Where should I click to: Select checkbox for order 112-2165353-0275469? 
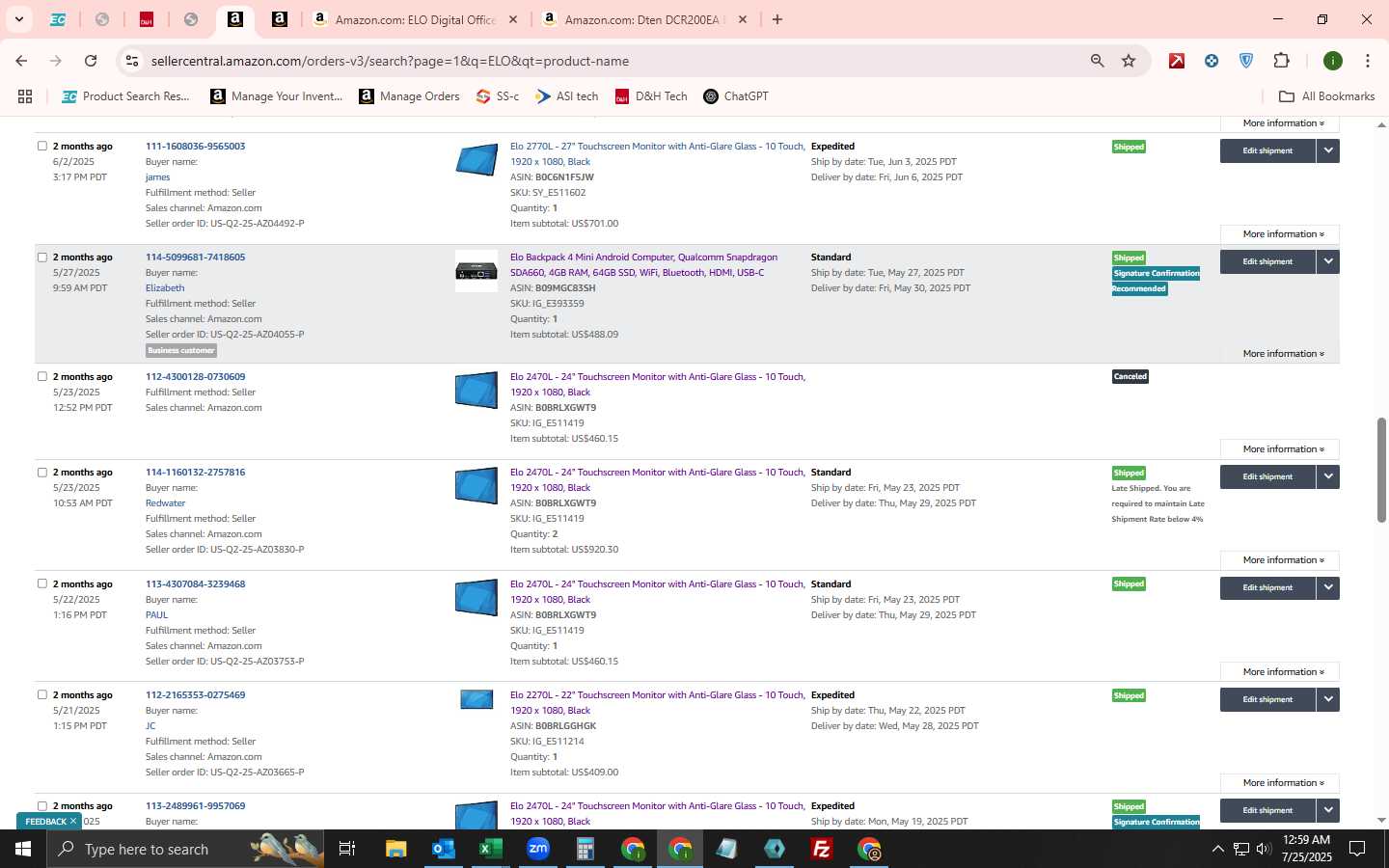(42, 695)
